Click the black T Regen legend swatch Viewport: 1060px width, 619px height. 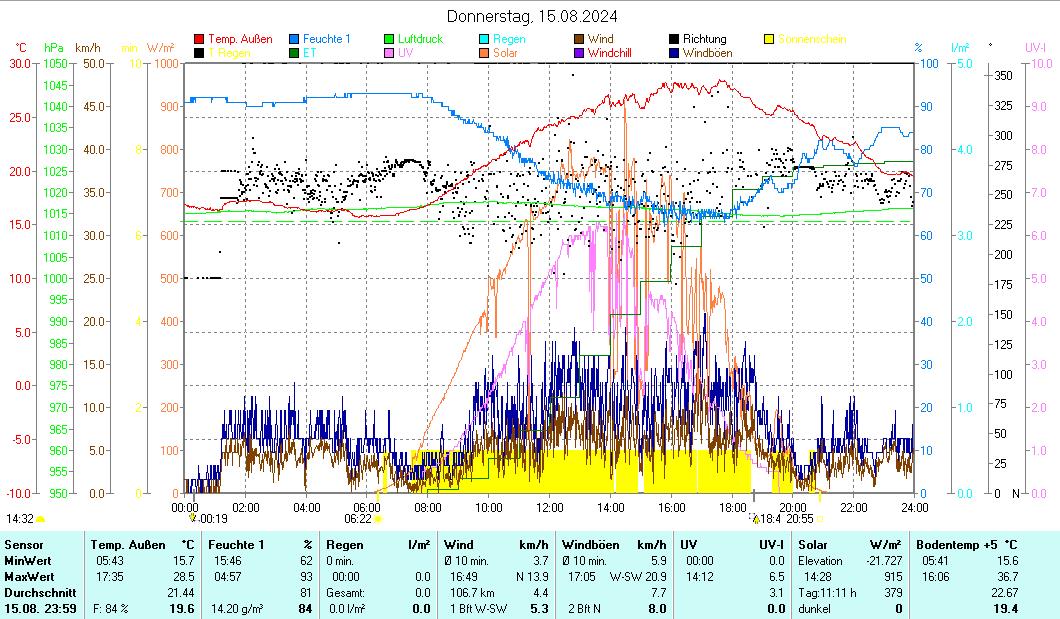[199, 53]
